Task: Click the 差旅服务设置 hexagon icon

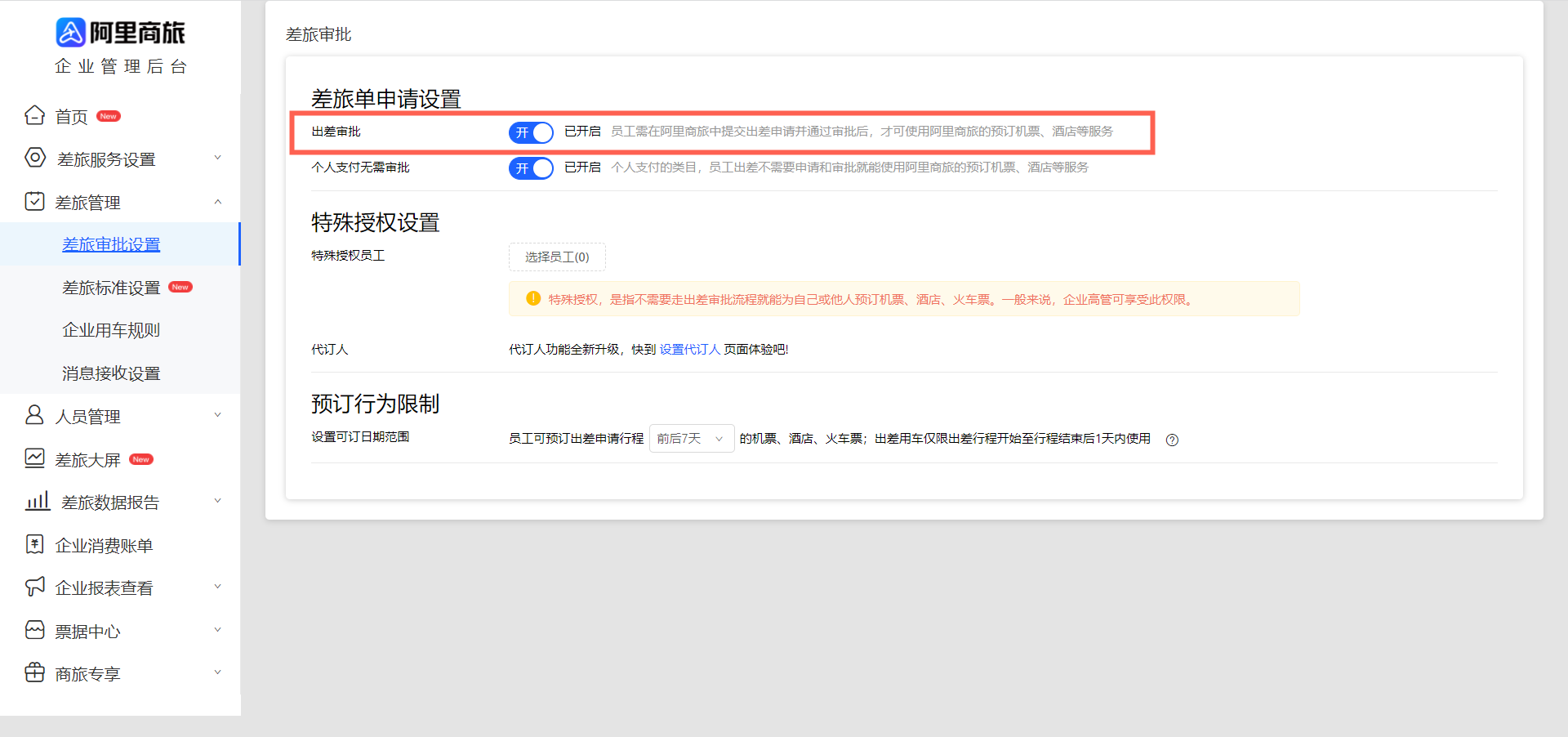Action: pyautogui.click(x=35, y=158)
